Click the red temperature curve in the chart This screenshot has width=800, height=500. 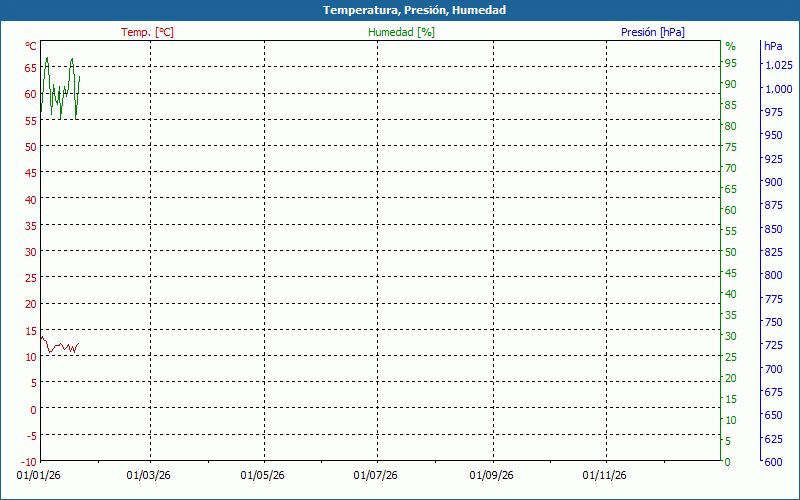point(58,347)
